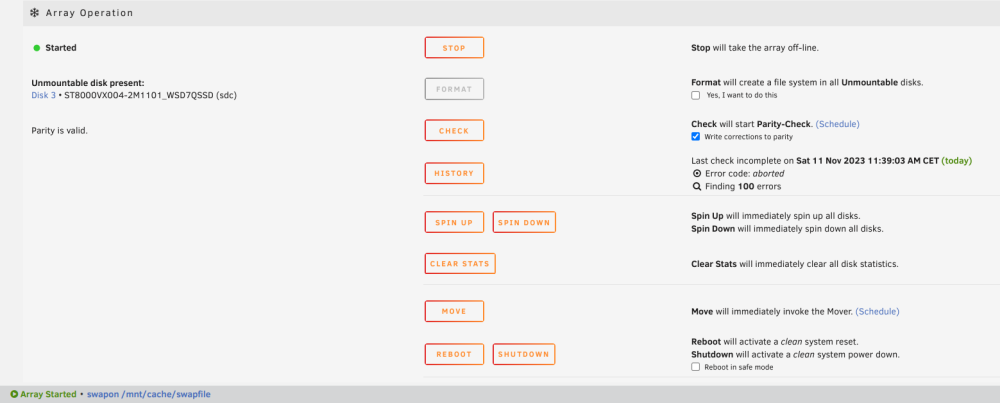Open the Disk 3 link
The width and height of the screenshot is (1000, 403).
pos(43,96)
